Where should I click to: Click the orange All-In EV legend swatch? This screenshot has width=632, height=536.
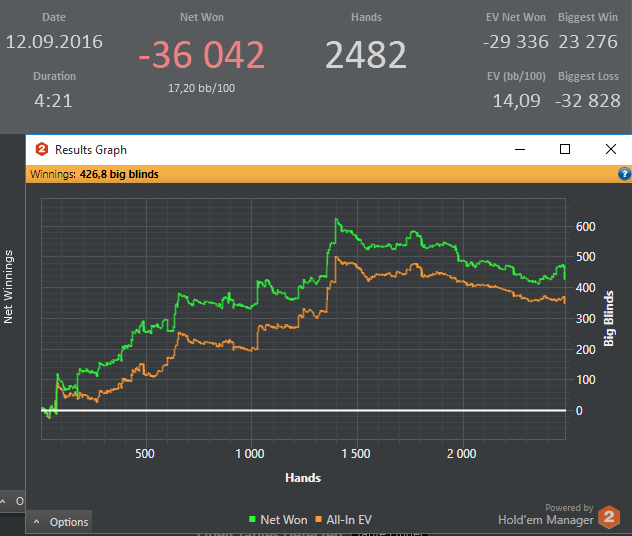[318, 519]
